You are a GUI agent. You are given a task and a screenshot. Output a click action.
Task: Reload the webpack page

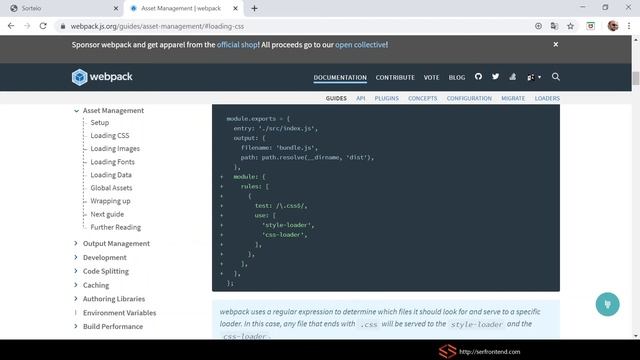click(43, 26)
